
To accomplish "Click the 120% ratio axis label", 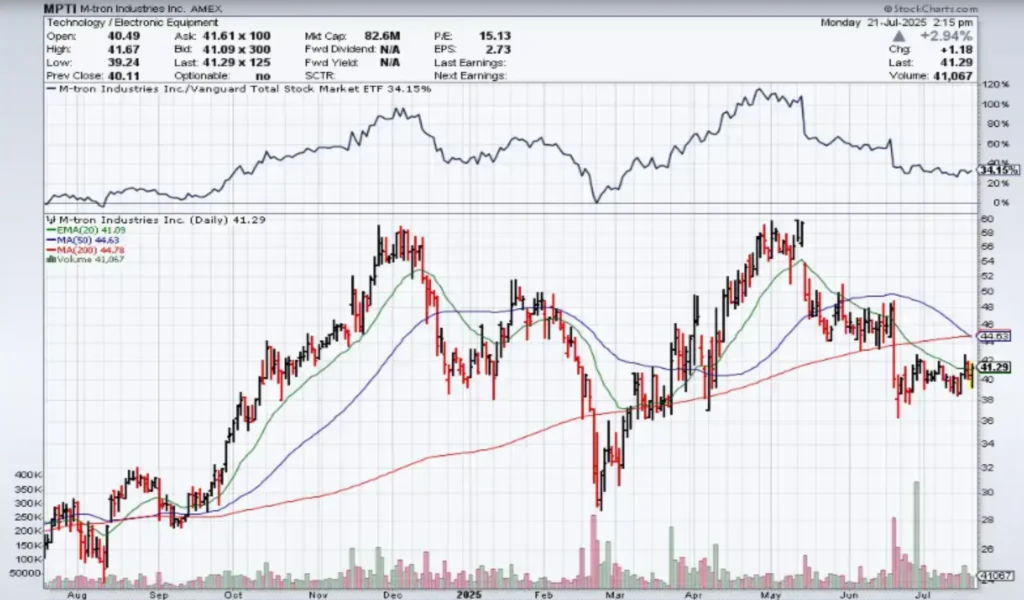I will pyautogui.click(x=996, y=85).
